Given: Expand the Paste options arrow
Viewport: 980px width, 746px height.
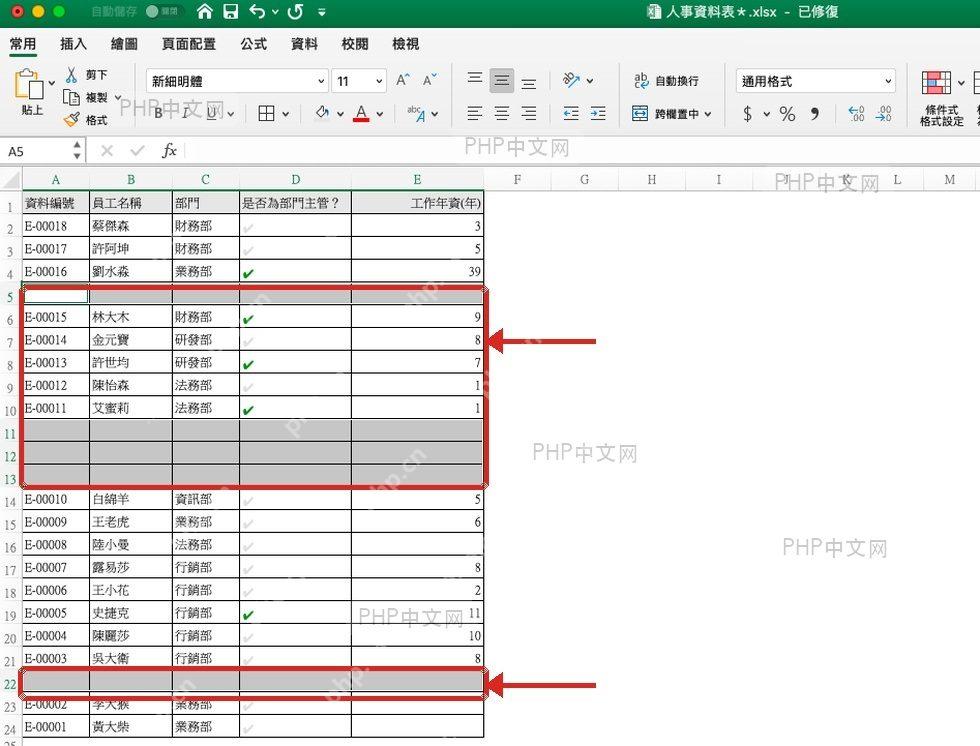Looking at the screenshot, I should (52, 82).
